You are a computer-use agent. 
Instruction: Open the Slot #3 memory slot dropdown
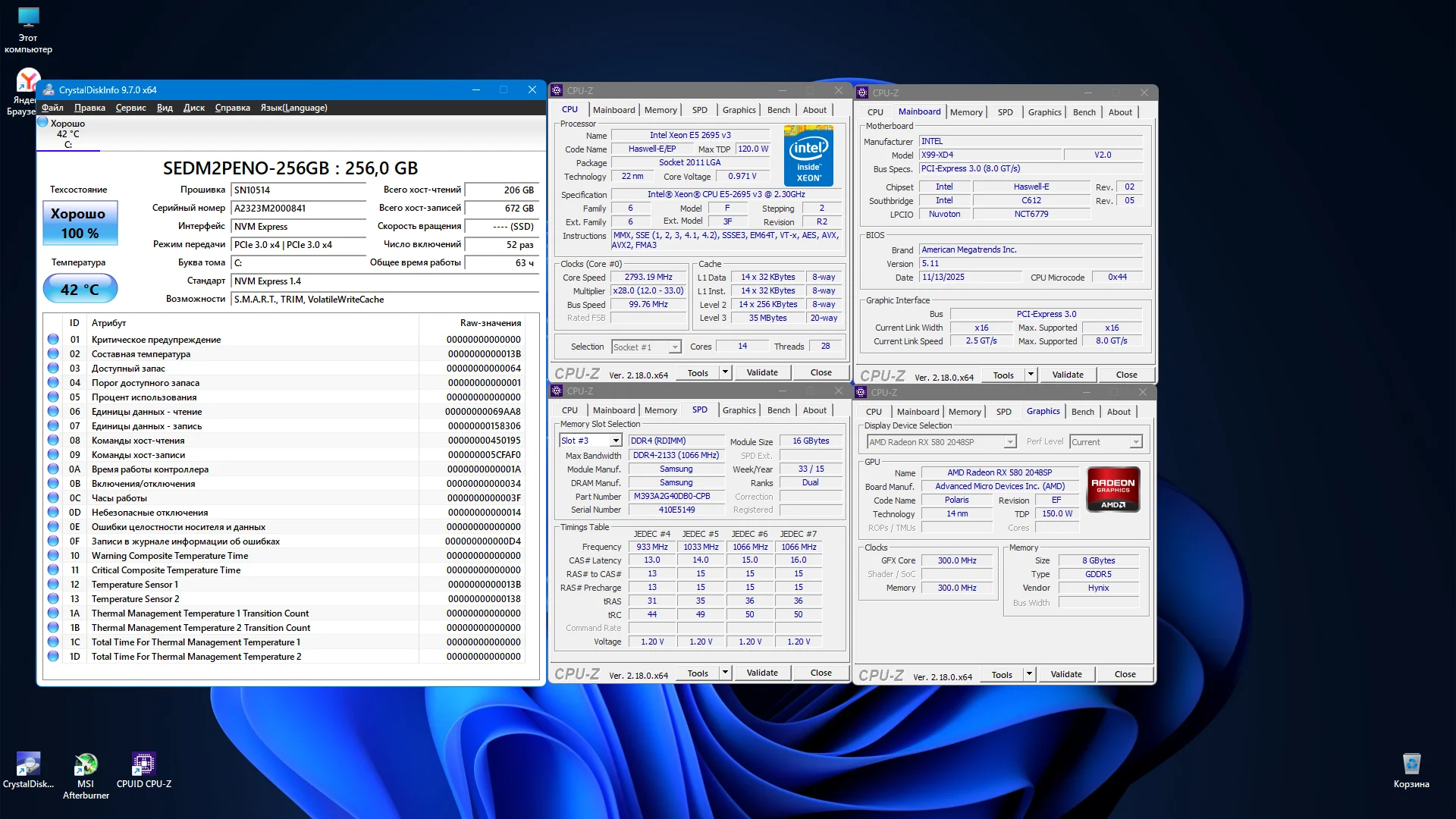pos(591,441)
